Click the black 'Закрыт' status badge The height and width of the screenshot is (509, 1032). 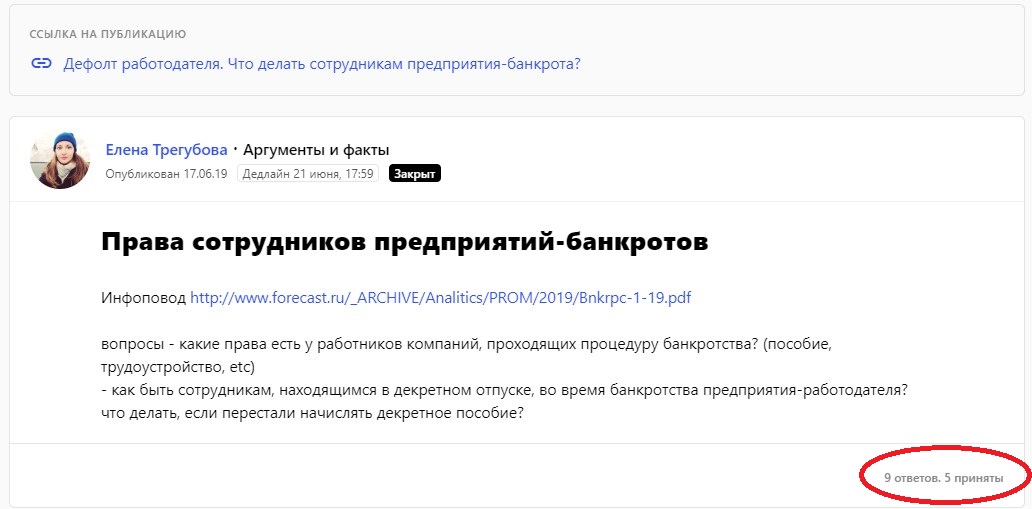tap(414, 174)
